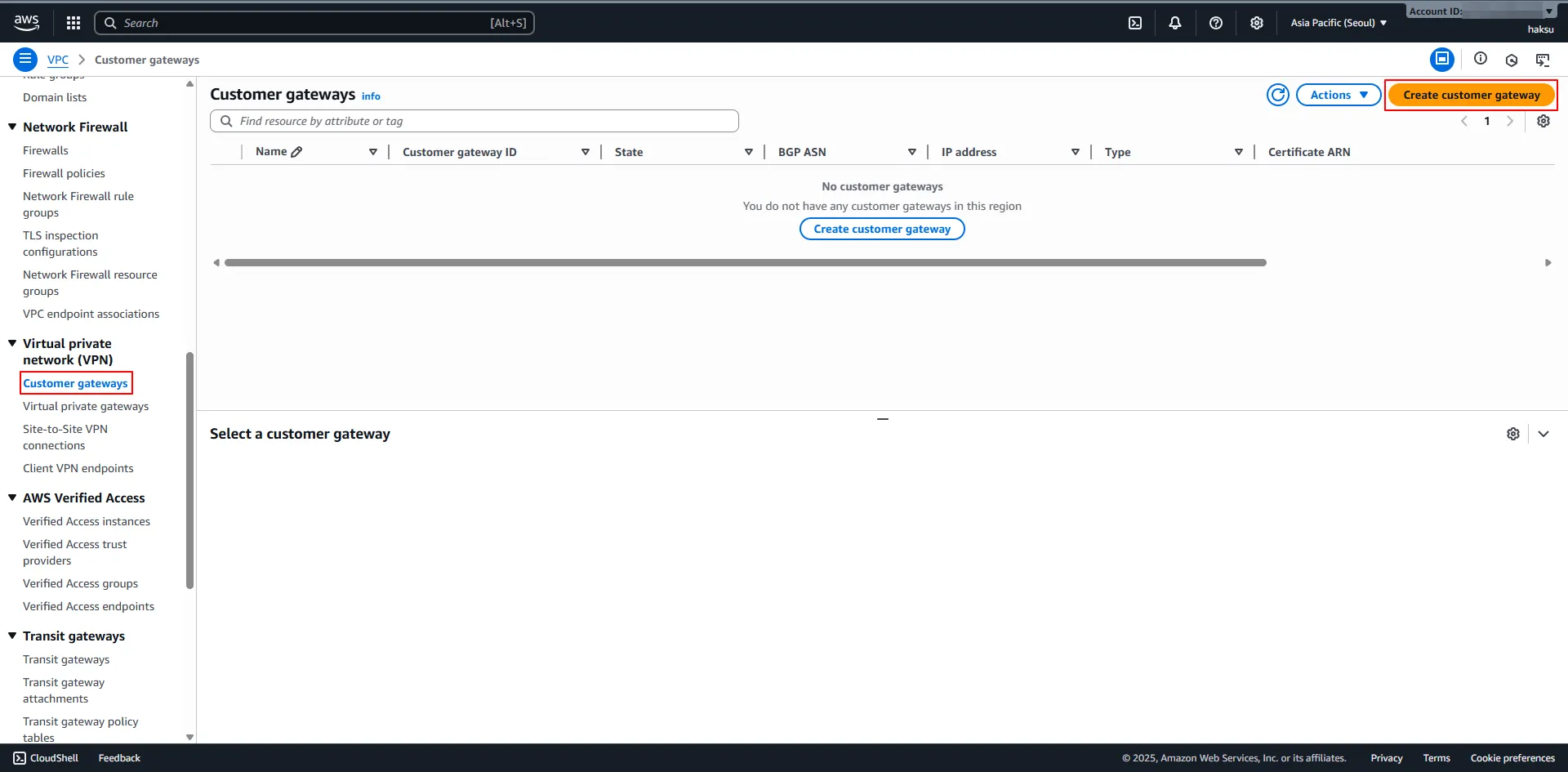The width and height of the screenshot is (1568, 772).
Task: Open Cookie preferences in footer
Action: [x=1512, y=758]
